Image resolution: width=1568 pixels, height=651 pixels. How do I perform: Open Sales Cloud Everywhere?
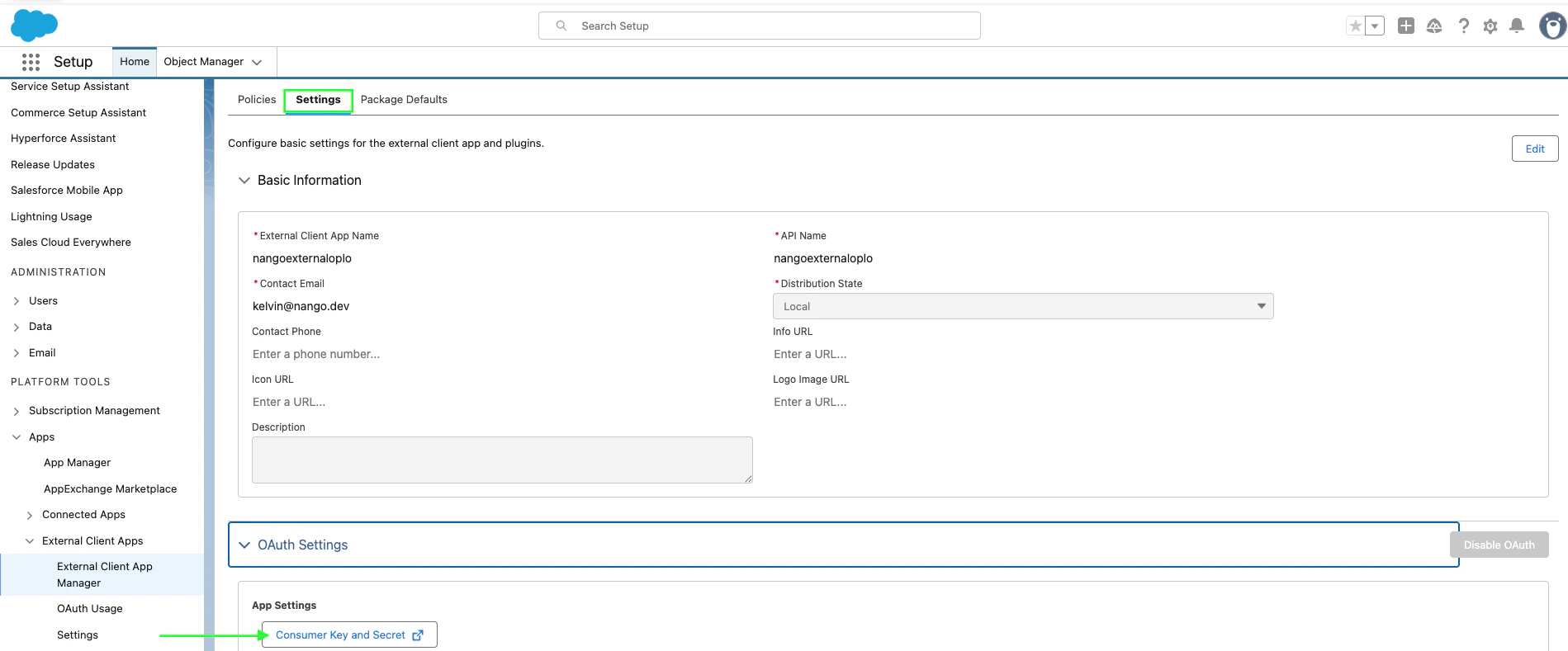pos(71,243)
